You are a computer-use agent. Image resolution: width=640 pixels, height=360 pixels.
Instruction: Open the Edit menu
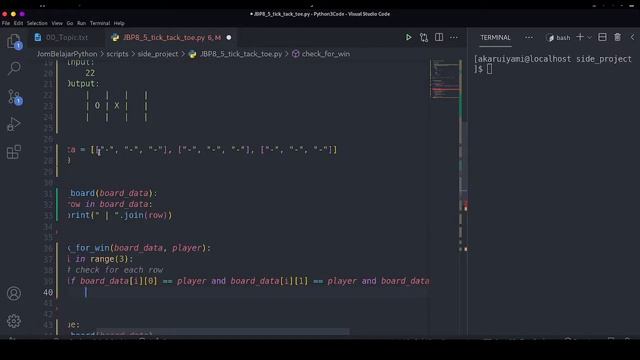tap(18, 23)
